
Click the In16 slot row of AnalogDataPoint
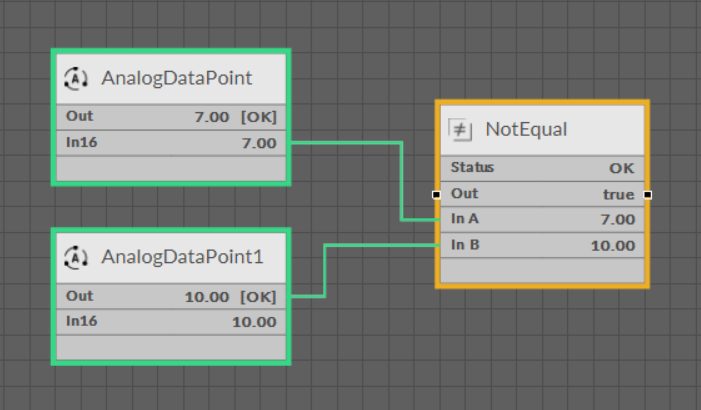171,143
